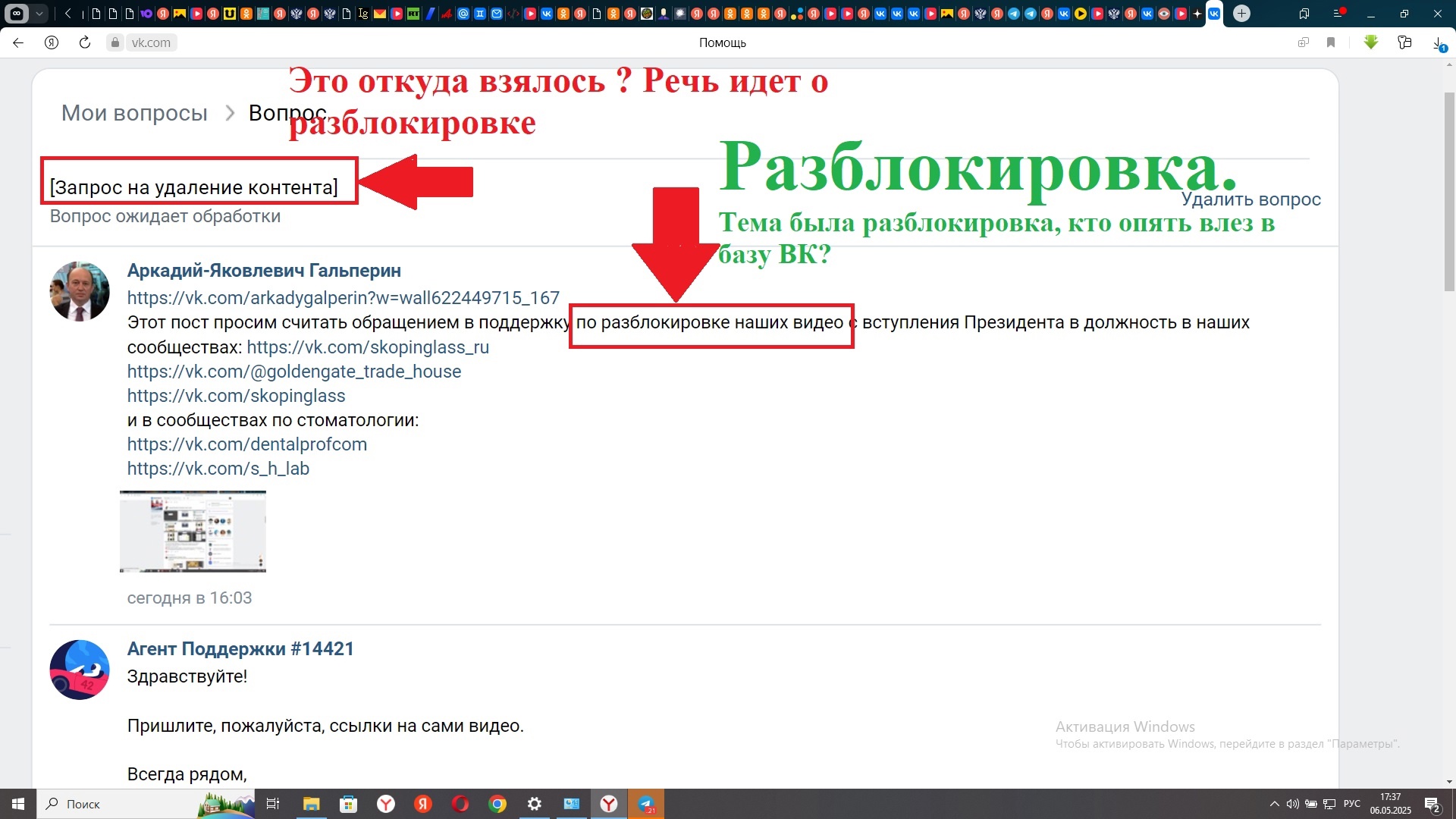
Task: Reload the current page
Action: click(85, 42)
